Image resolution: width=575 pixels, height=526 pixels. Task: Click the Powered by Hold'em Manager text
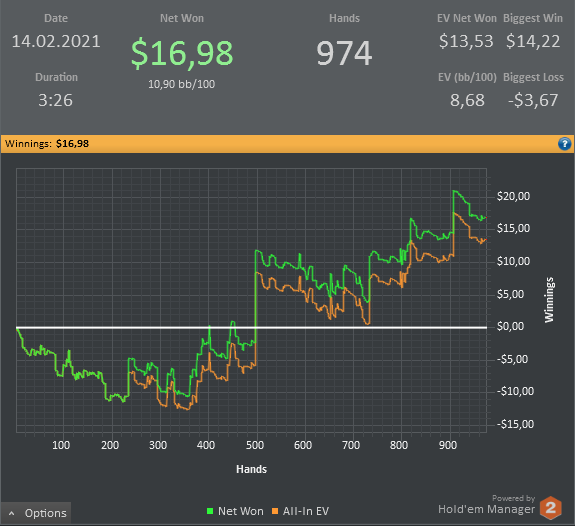coord(487,505)
